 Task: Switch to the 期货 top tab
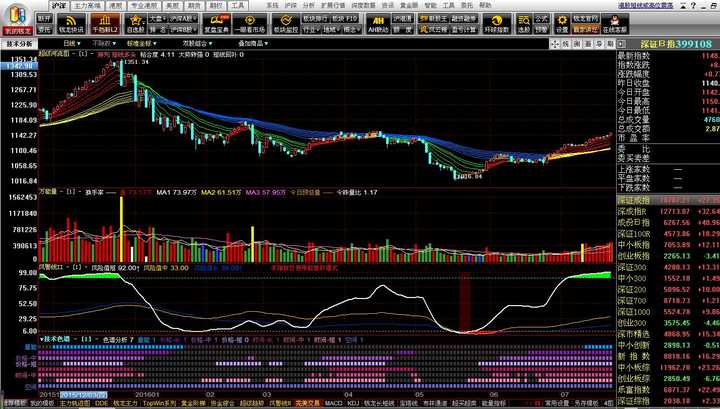tap(194, 6)
